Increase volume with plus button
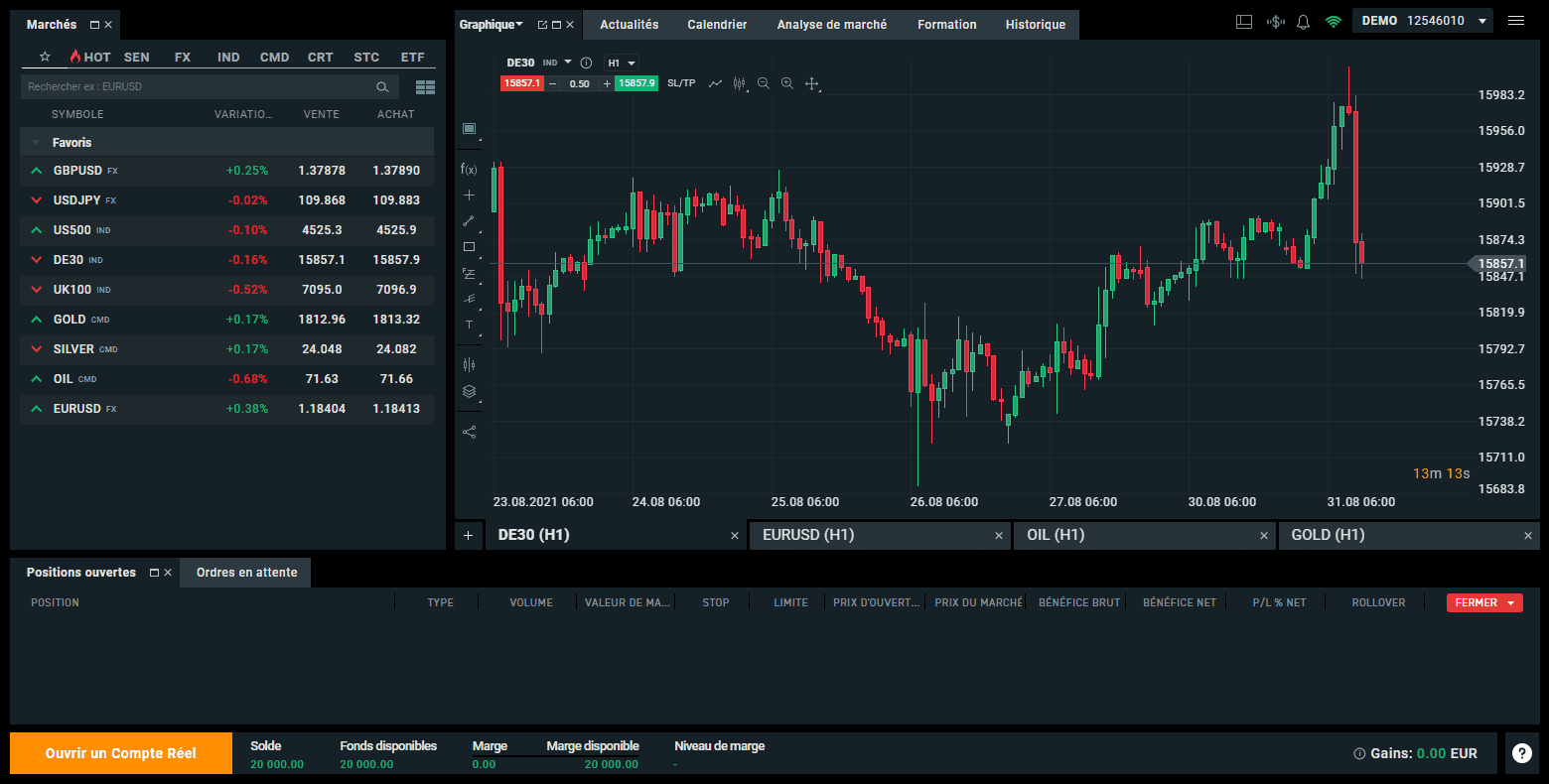This screenshot has height=784, width=1549. (x=607, y=83)
